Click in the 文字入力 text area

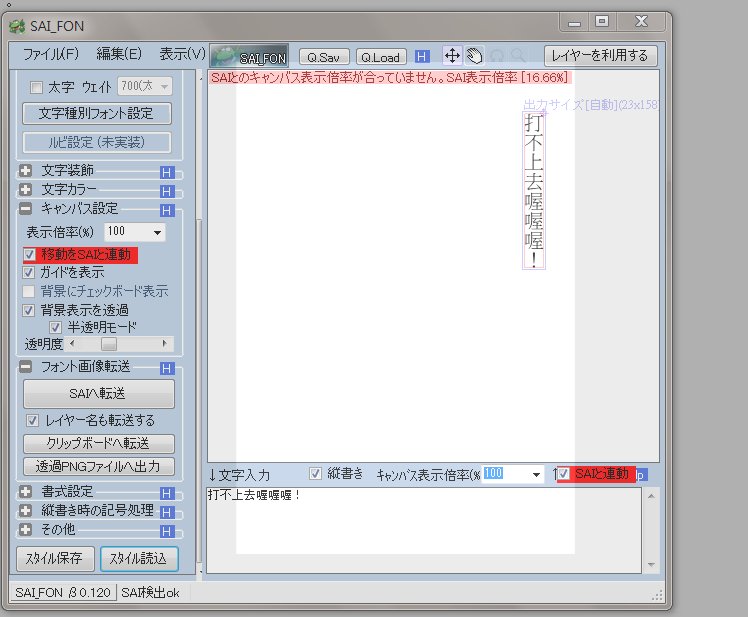424,530
